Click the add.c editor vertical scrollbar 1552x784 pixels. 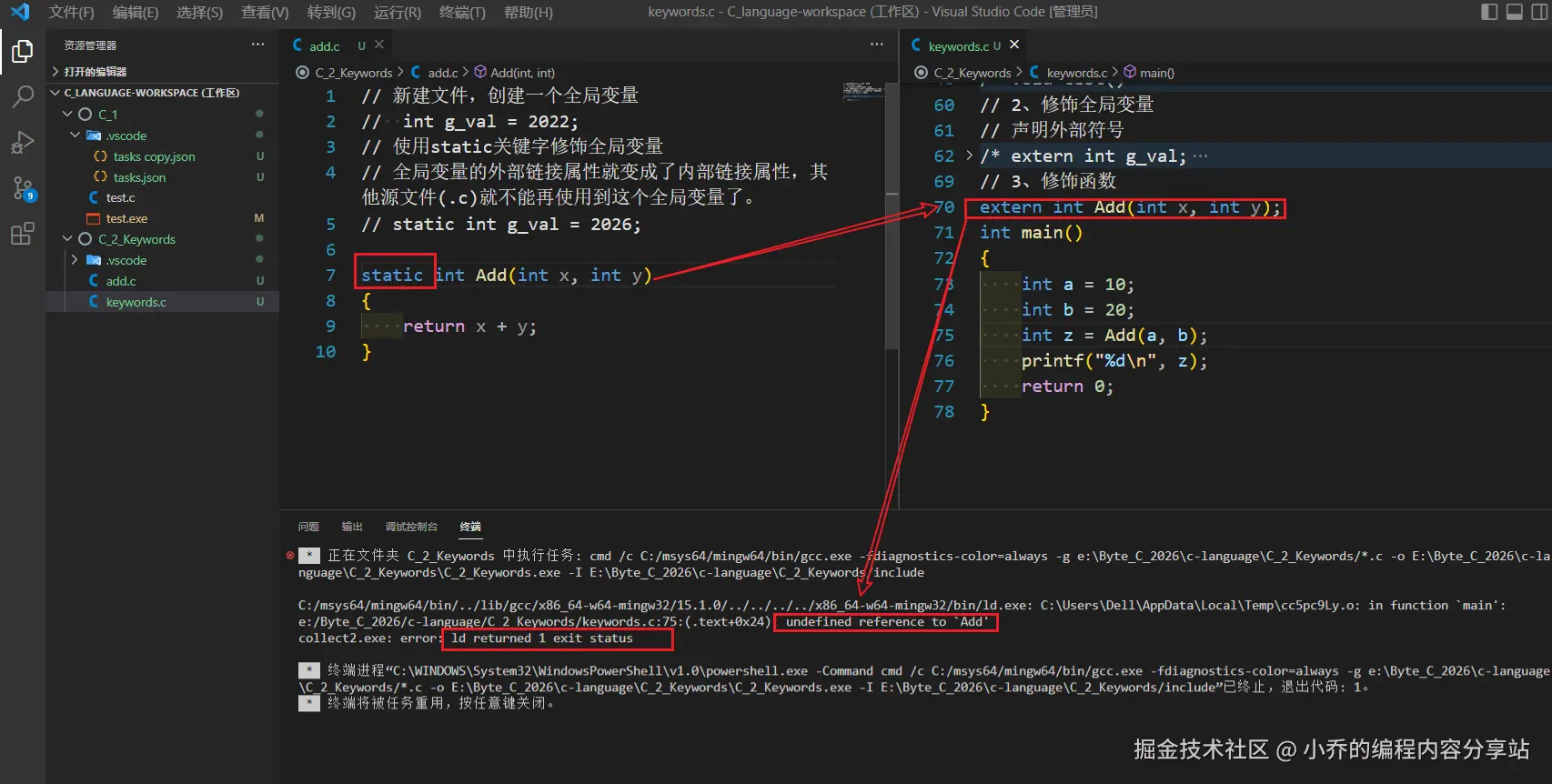pyautogui.click(x=892, y=216)
